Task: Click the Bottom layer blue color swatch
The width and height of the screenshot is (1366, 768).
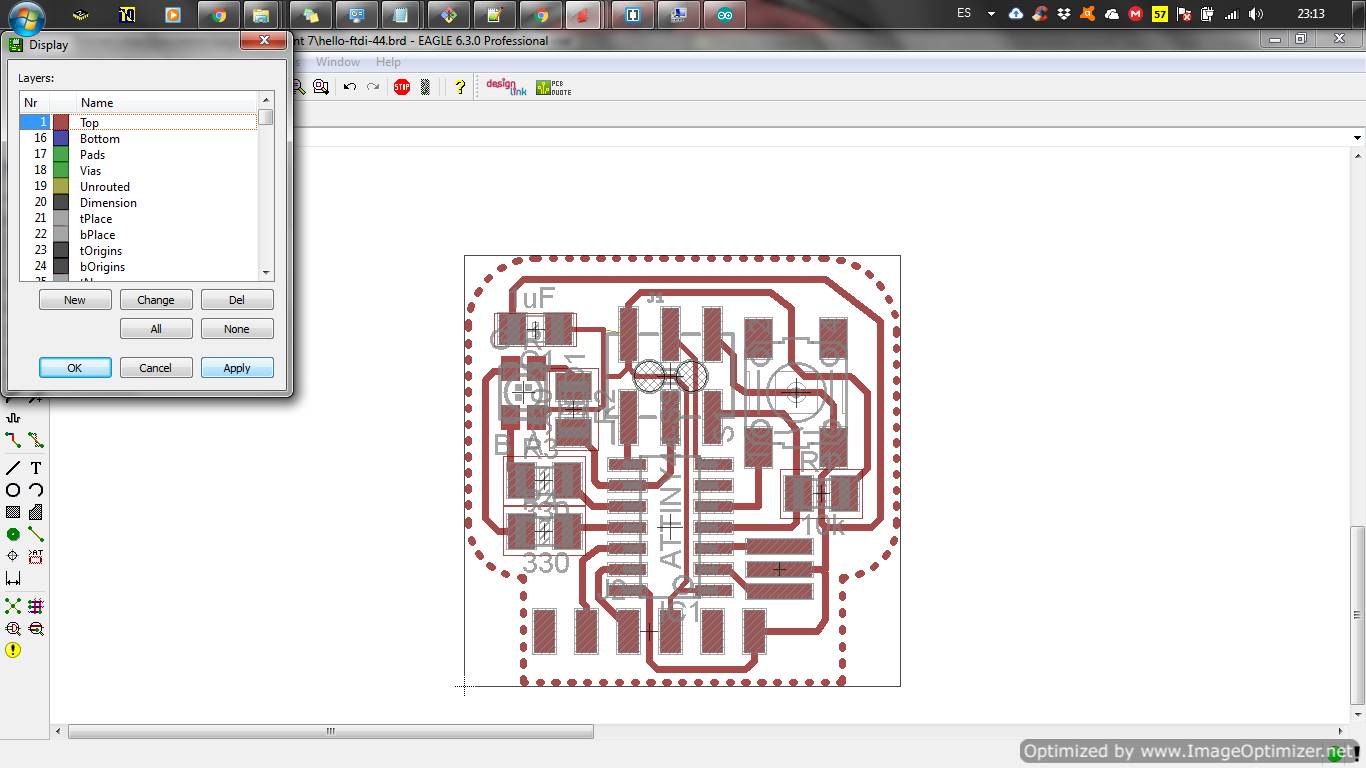Action: coord(61,138)
